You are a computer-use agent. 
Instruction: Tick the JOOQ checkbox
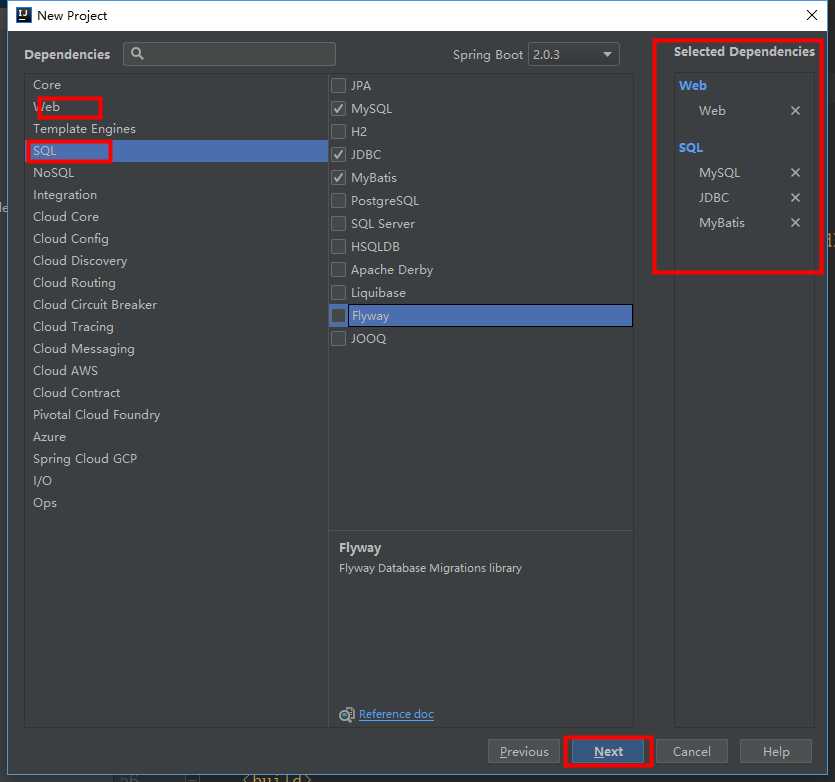coord(338,338)
